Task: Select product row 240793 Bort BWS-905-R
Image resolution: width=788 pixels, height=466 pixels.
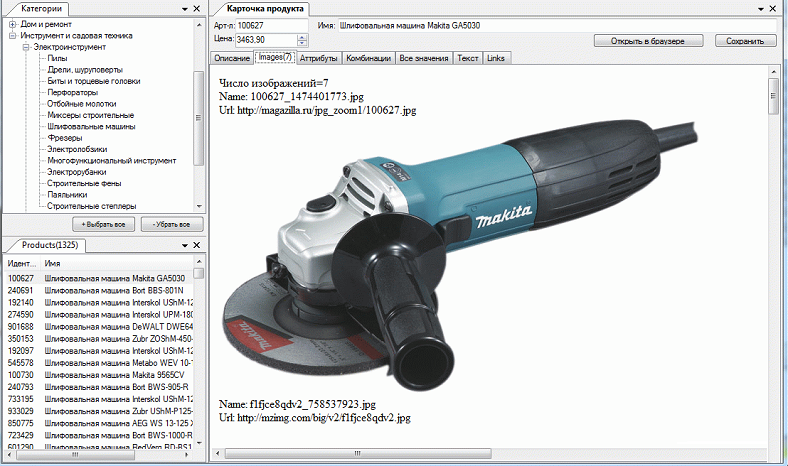Action: tap(98, 387)
